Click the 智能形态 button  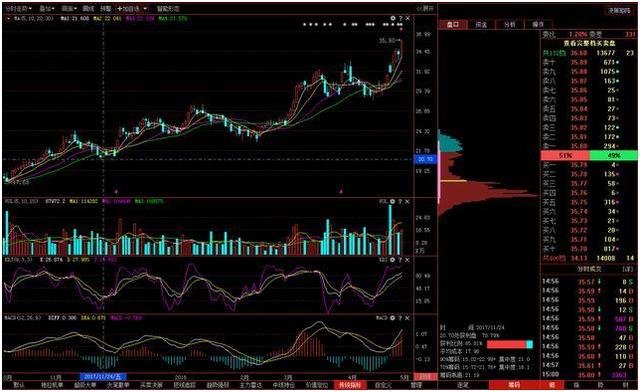pyautogui.click(x=168, y=8)
